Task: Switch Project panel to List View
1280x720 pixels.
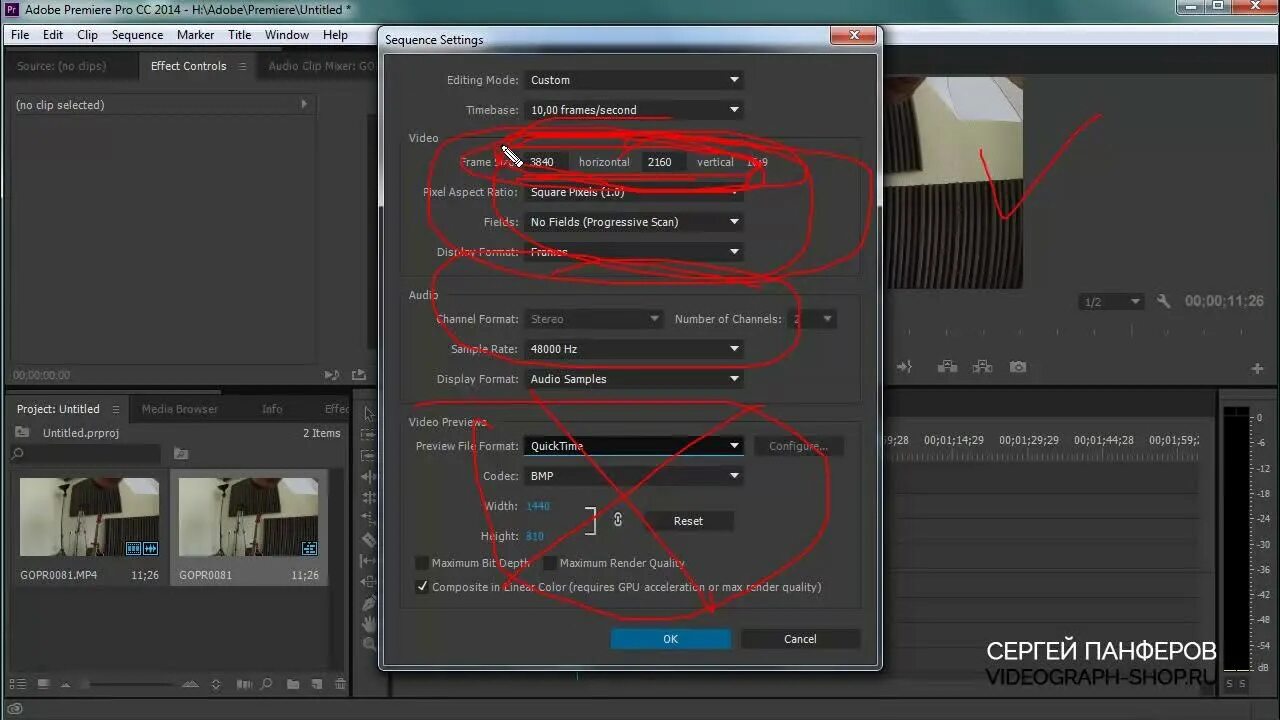Action: point(17,684)
